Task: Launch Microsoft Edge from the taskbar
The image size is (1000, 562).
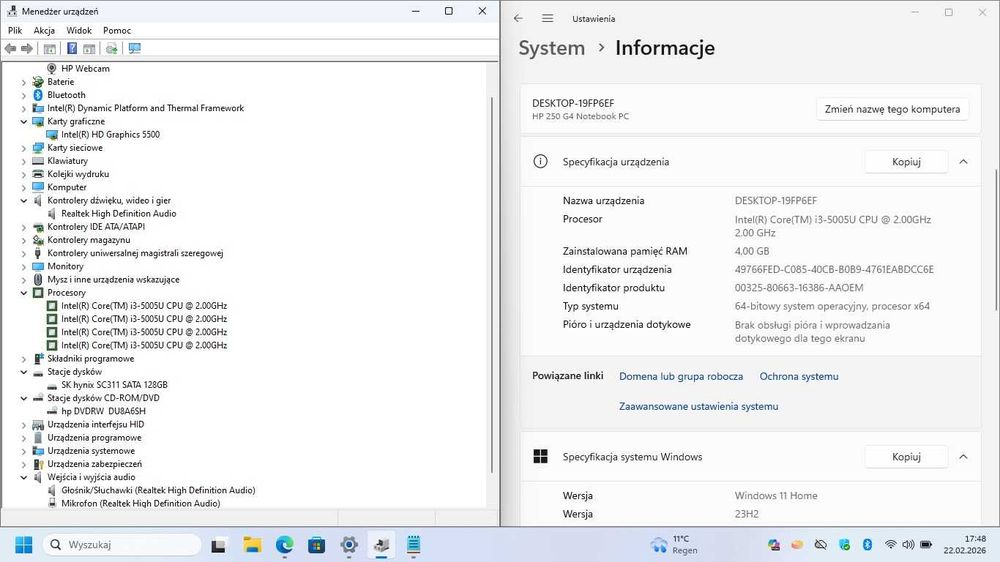Action: [284, 545]
